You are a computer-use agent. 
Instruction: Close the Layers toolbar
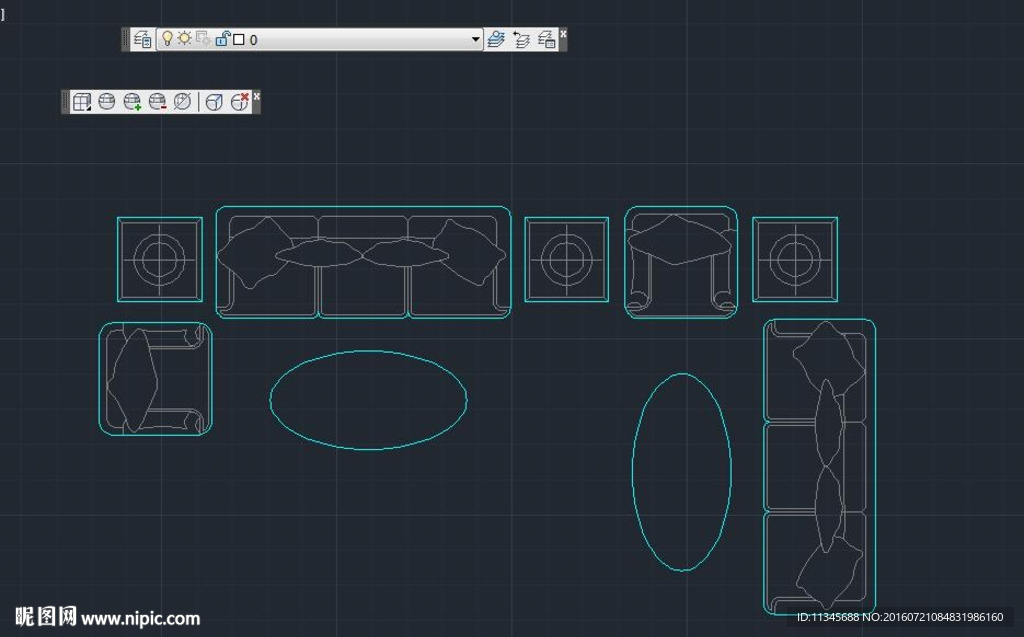click(x=563, y=34)
